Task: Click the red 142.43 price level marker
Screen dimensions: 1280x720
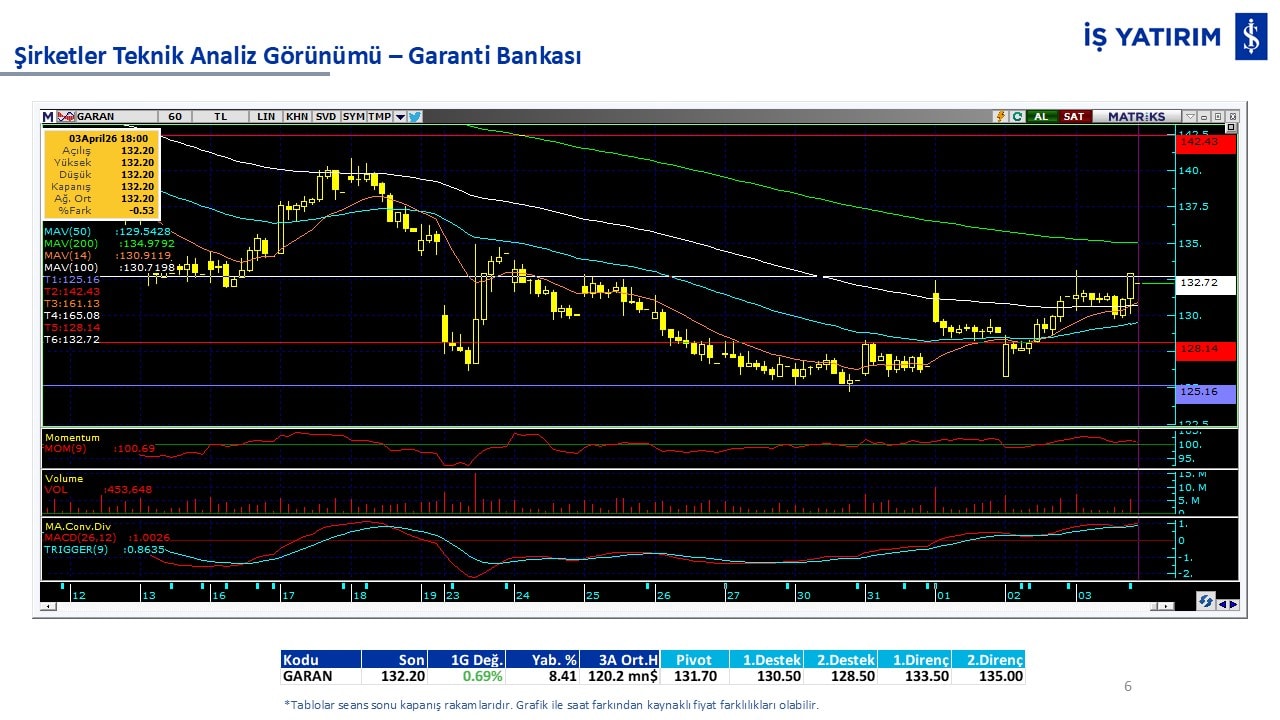Action: [x=1206, y=143]
